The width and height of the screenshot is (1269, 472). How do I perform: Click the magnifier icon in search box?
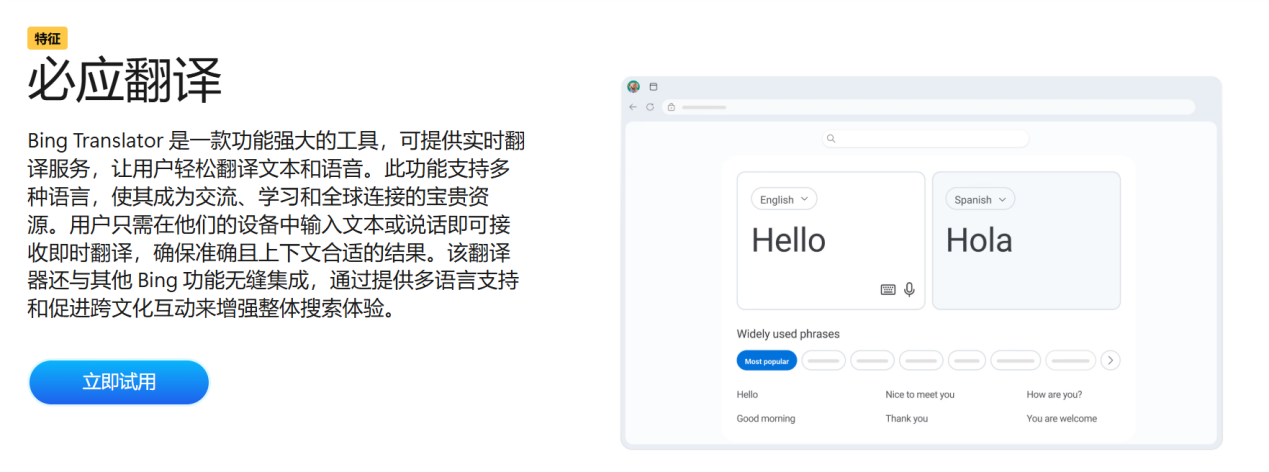(832, 139)
